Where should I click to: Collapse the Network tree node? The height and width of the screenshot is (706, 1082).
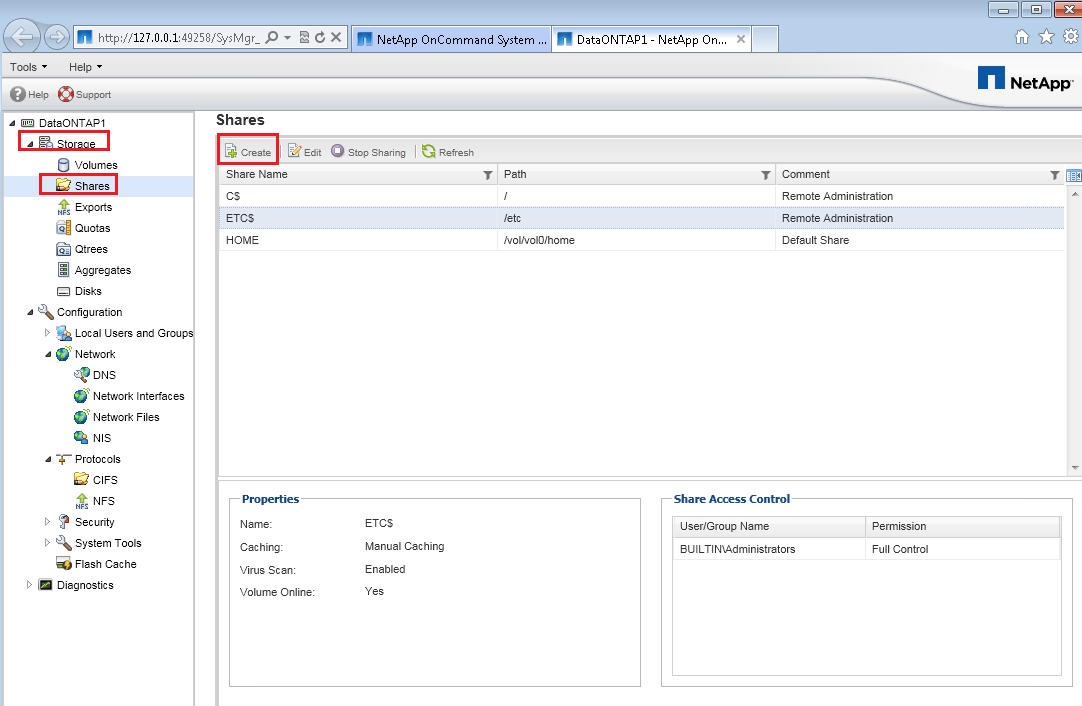(47, 353)
